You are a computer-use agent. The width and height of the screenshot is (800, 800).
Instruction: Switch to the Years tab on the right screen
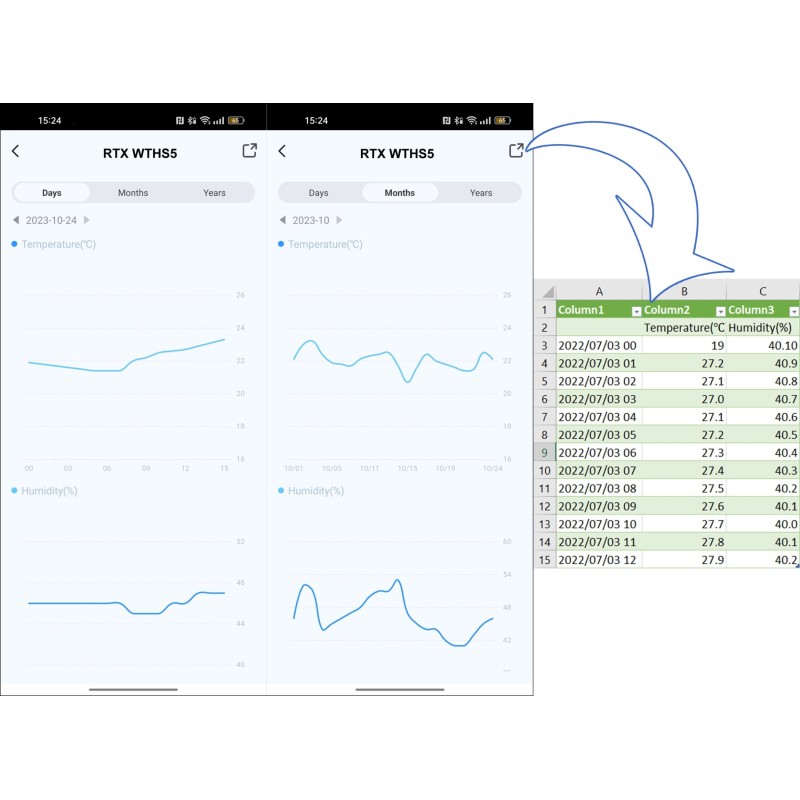(481, 193)
